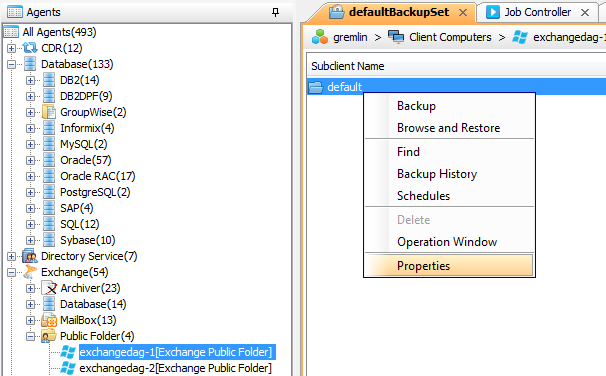
Task: Expand the Archiver(23) node
Action: [x=31, y=289]
